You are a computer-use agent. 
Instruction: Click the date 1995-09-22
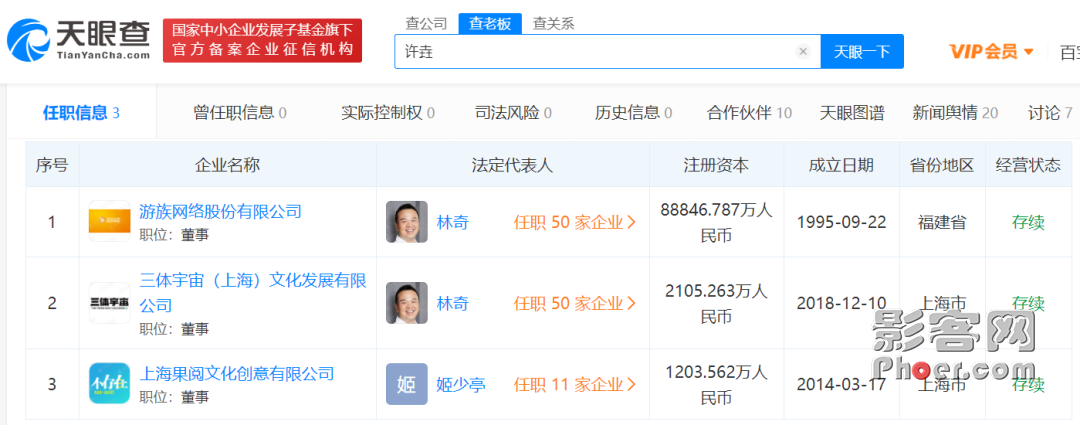coord(842,222)
